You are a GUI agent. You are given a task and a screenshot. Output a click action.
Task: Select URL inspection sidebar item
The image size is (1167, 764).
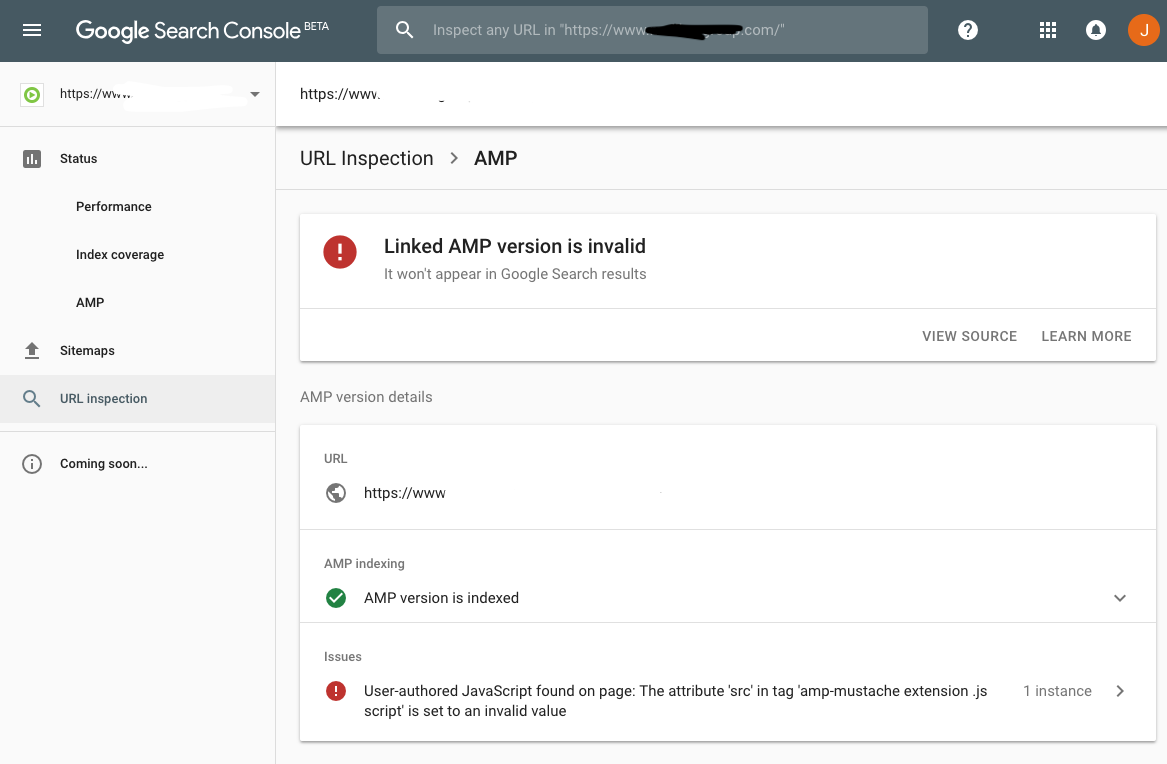pyautogui.click(x=137, y=399)
